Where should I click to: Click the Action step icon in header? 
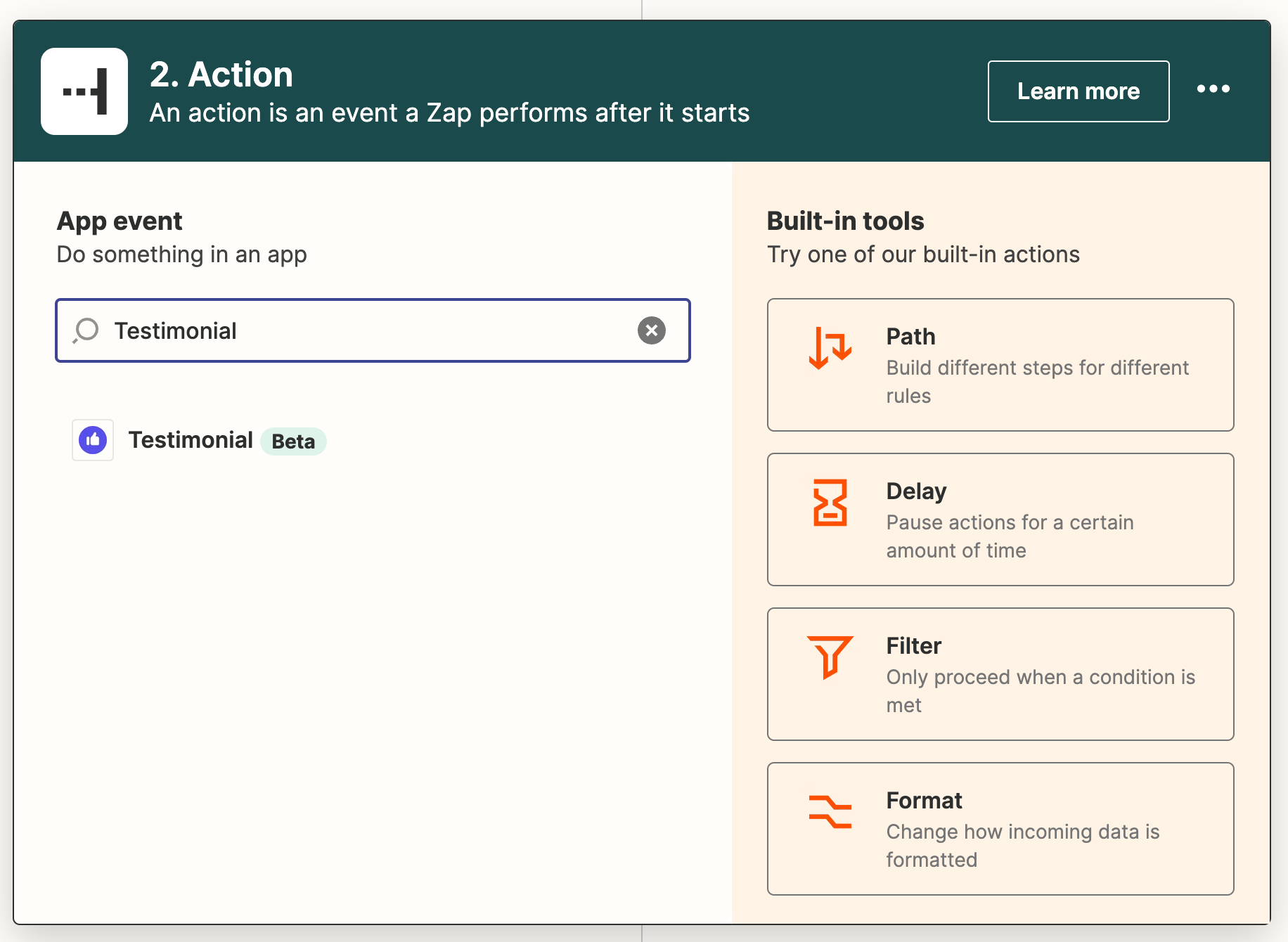84,91
